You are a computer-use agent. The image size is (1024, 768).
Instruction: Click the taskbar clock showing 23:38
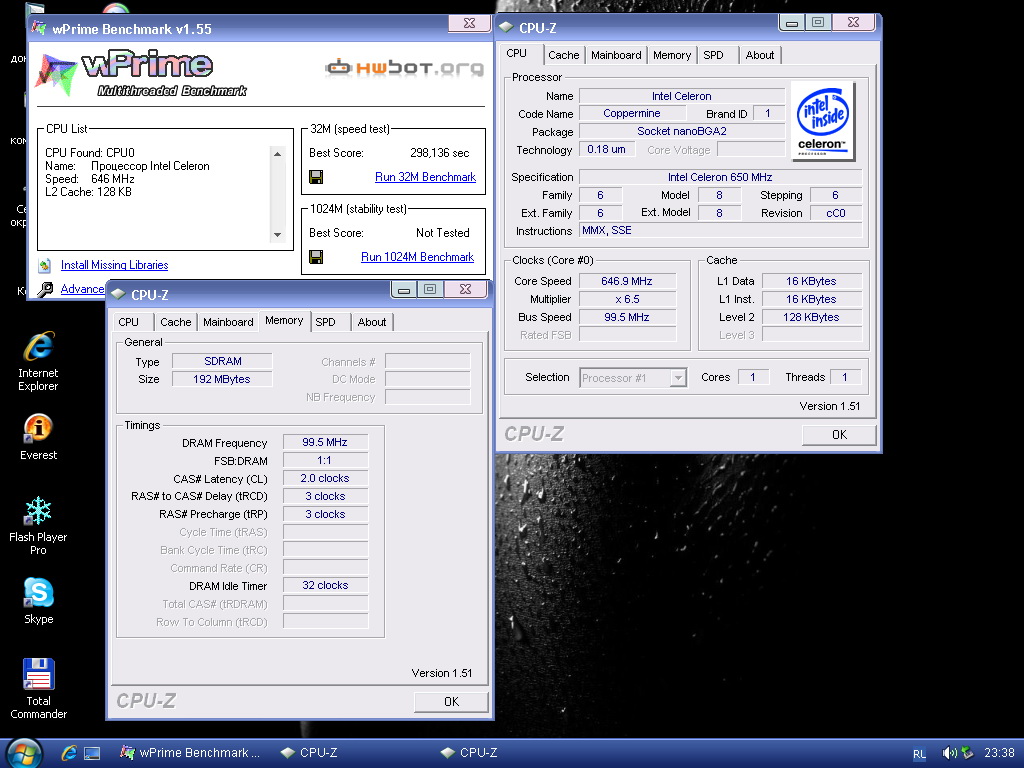coord(999,753)
